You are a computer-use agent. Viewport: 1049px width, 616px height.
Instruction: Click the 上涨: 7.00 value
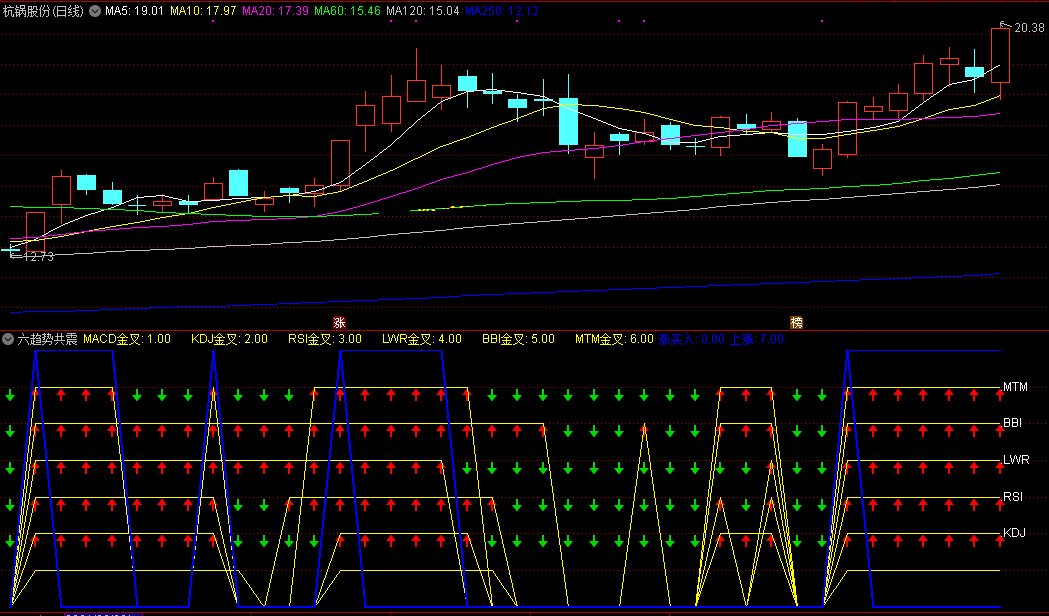(756, 339)
